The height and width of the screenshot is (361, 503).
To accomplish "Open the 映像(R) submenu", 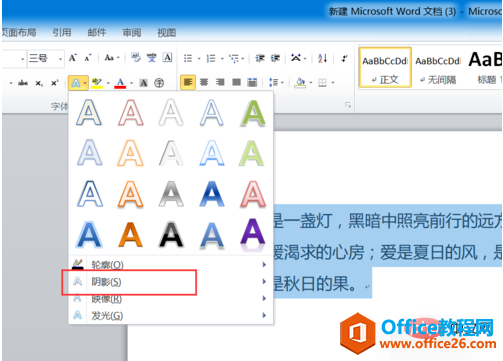I will 171,298.
